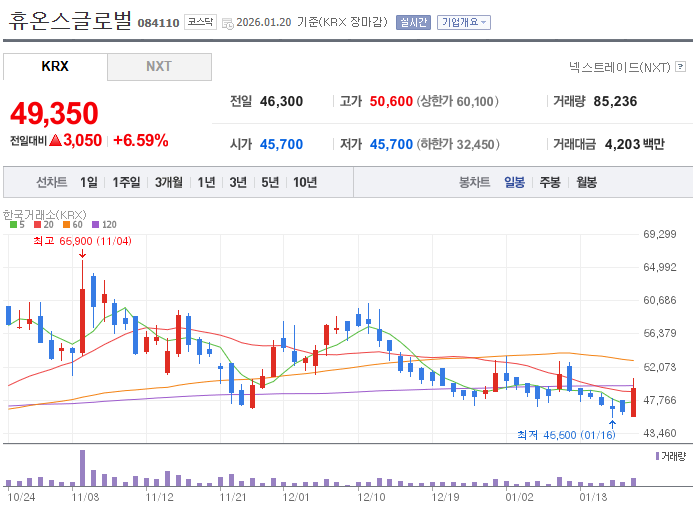Select the 3년 line chart period
Image resolution: width=693 pixels, height=507 pixels.
(238, 182)
